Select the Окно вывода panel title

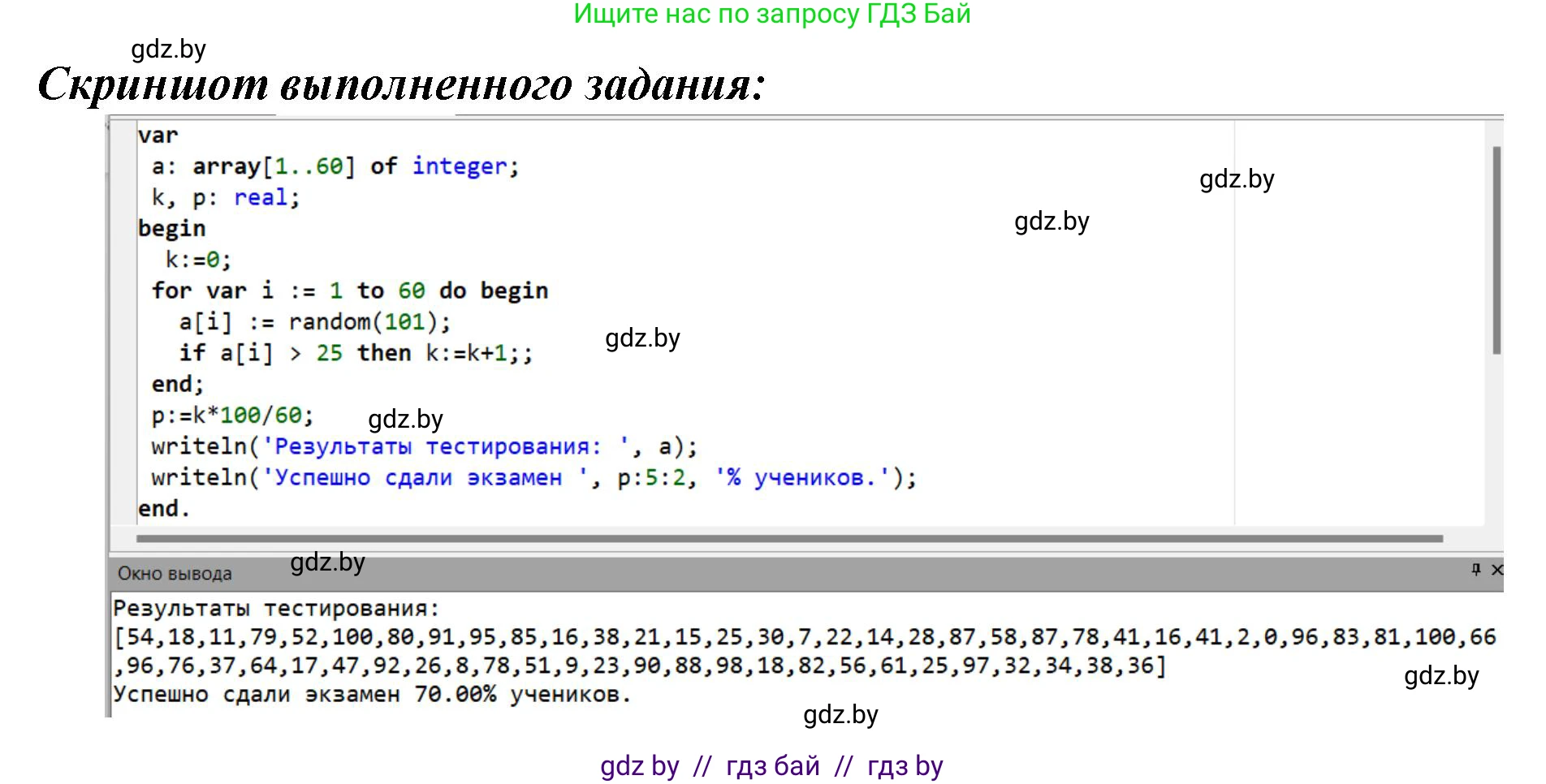coord(175,574)
